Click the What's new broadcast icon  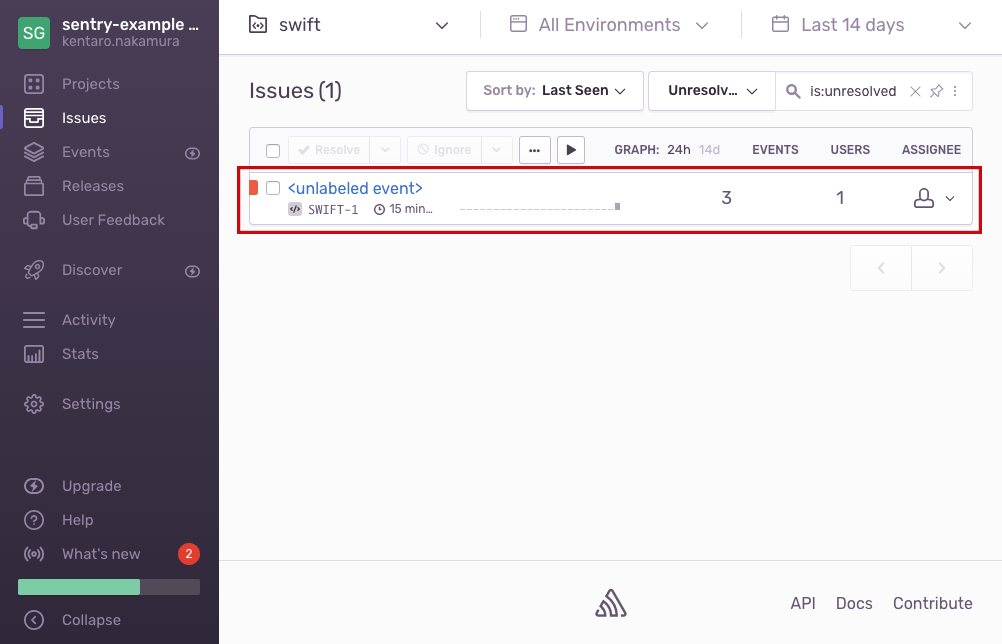point(34,554)
